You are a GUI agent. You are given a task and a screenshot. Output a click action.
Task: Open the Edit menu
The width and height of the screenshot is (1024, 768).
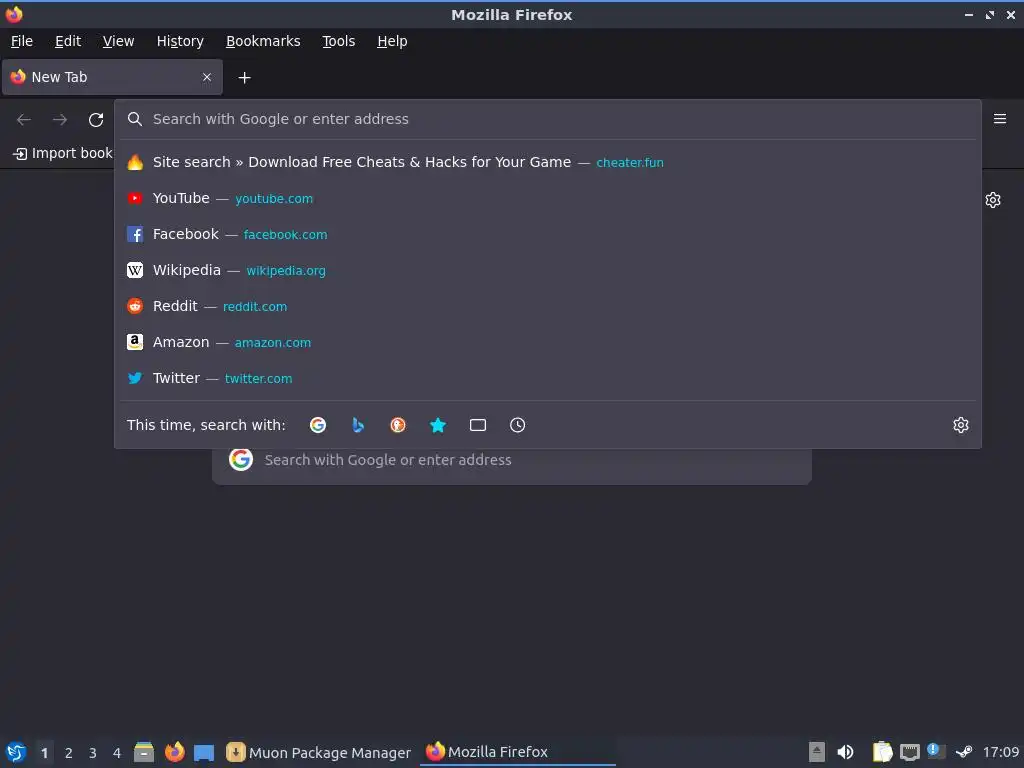coord(68,41)
